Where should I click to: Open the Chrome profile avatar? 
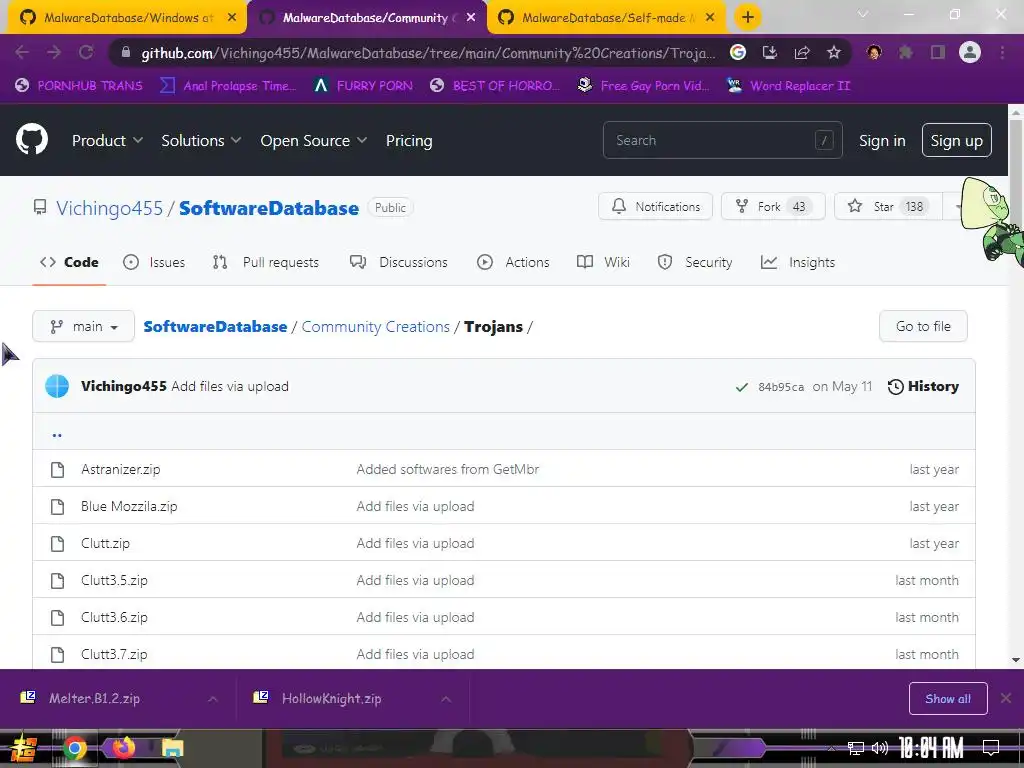[x=970, y=52]
